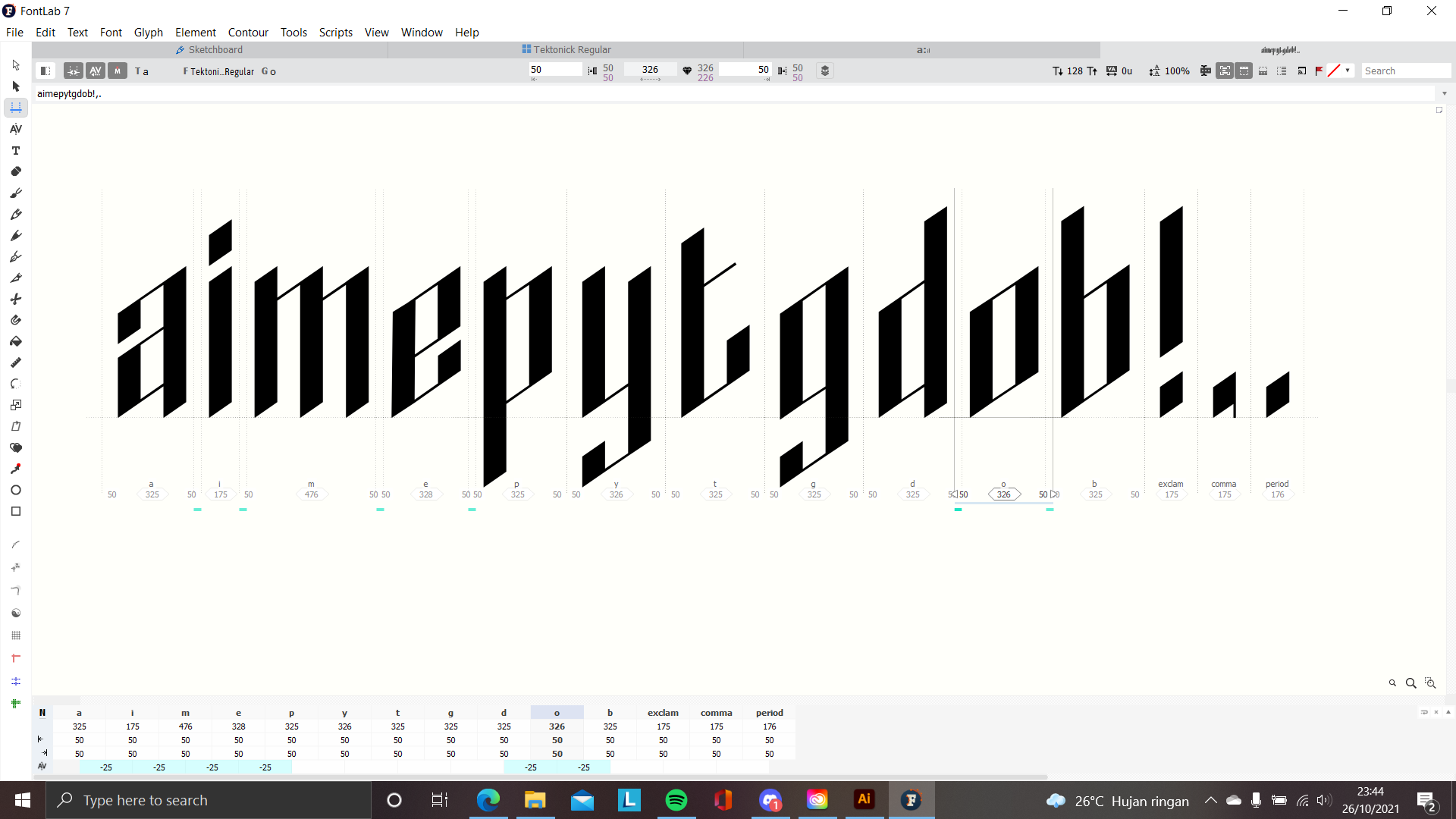Click the zoom-to-fit magnifier icon
Viewport: 1456px width, 819px height.
[x=1430, y=683]
